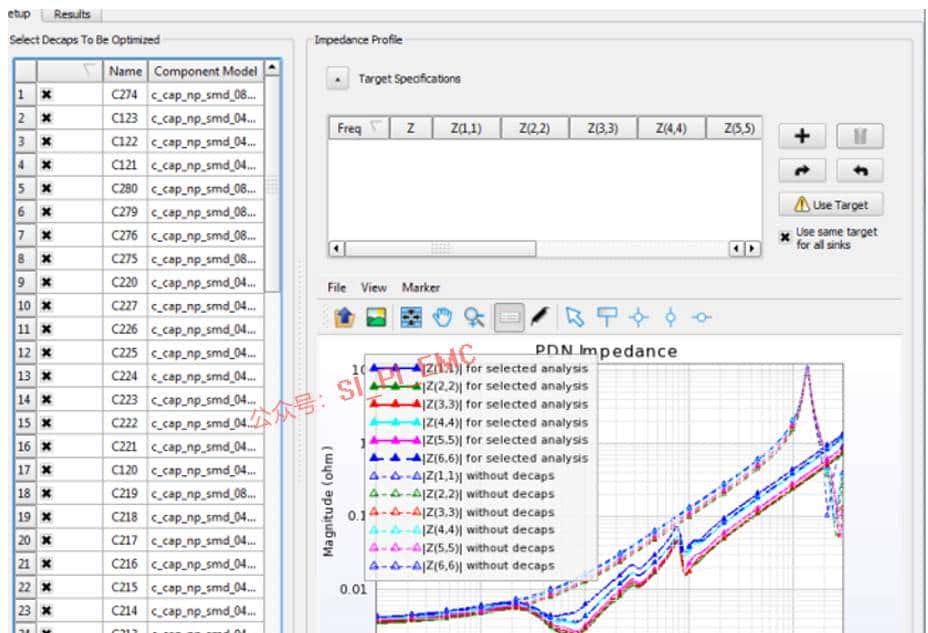Image resolution: width=928 pixels, height=633 pixels.
Task: Click the save image icon
Action: [x=376, y=317]
